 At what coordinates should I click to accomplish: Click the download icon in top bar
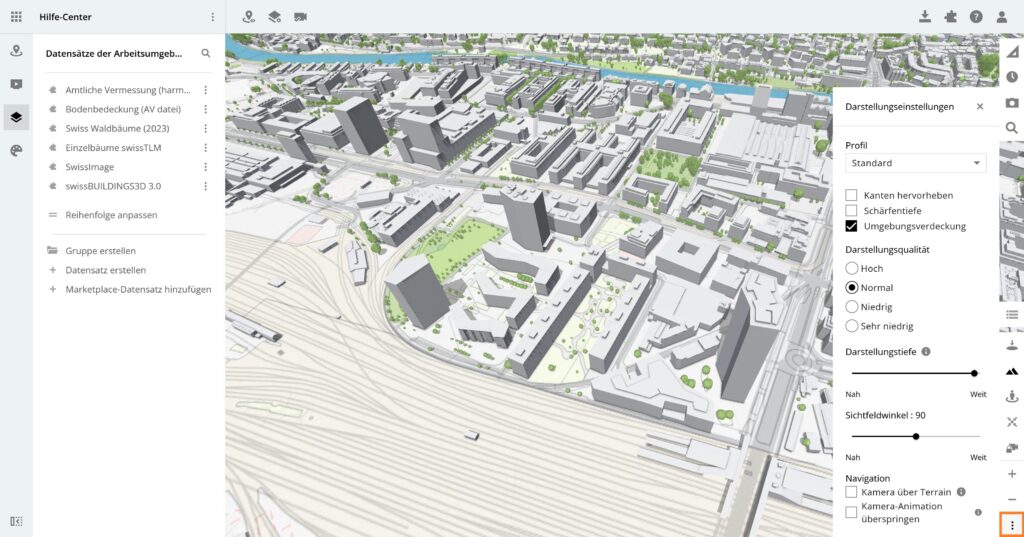pos(925,17)
